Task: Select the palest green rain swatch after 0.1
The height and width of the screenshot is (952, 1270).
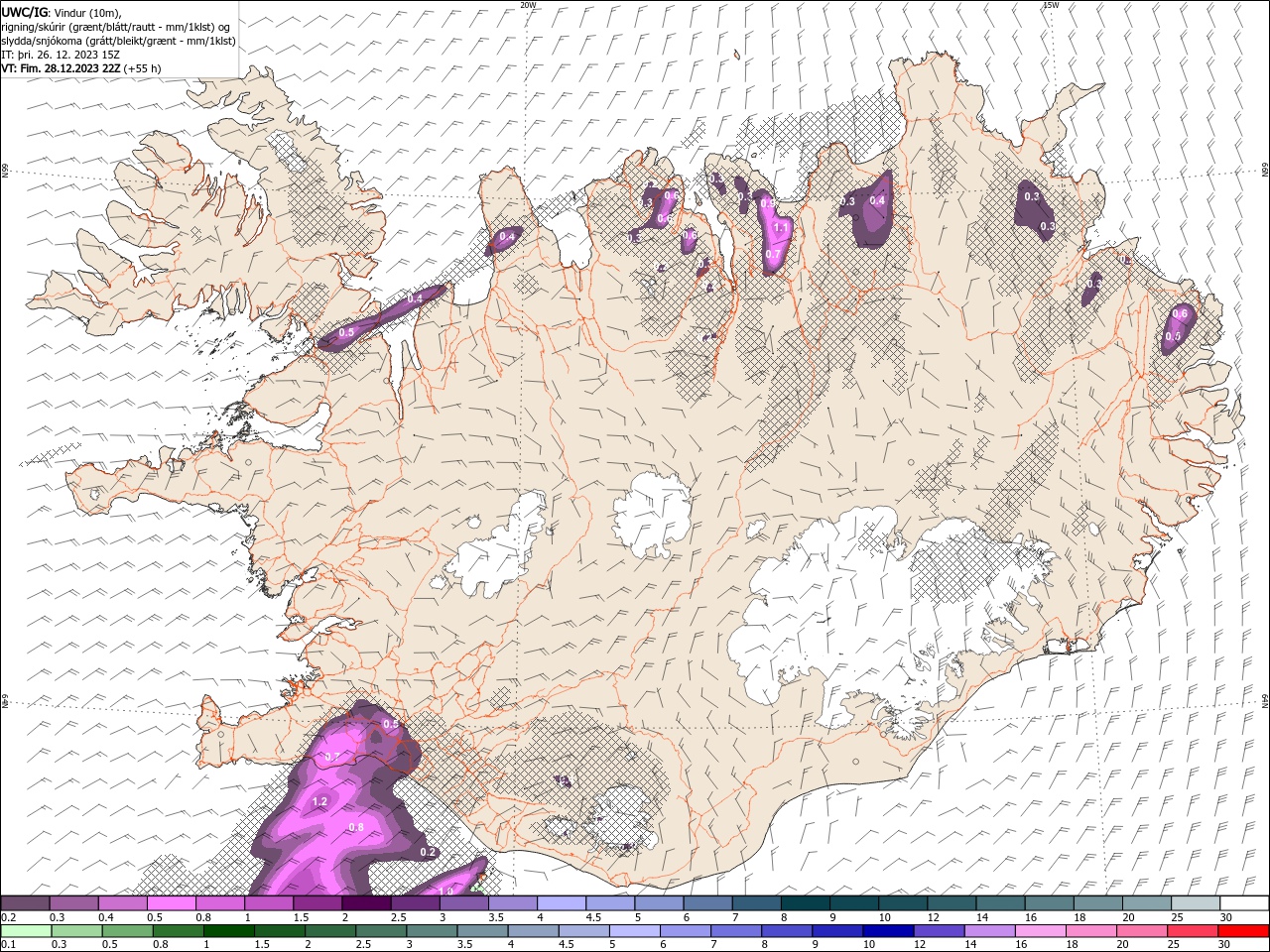Action: pos(25,931)
